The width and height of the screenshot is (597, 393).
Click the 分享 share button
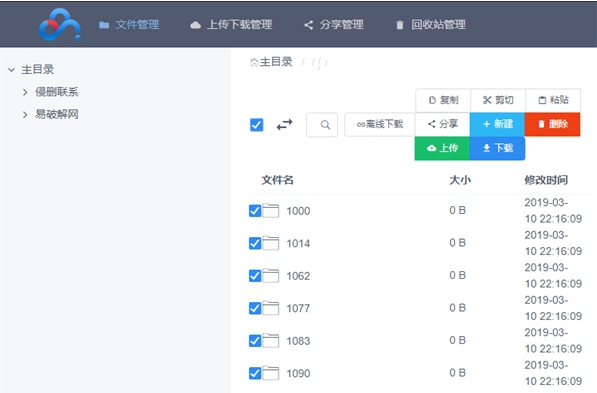(x=442, y=124)
